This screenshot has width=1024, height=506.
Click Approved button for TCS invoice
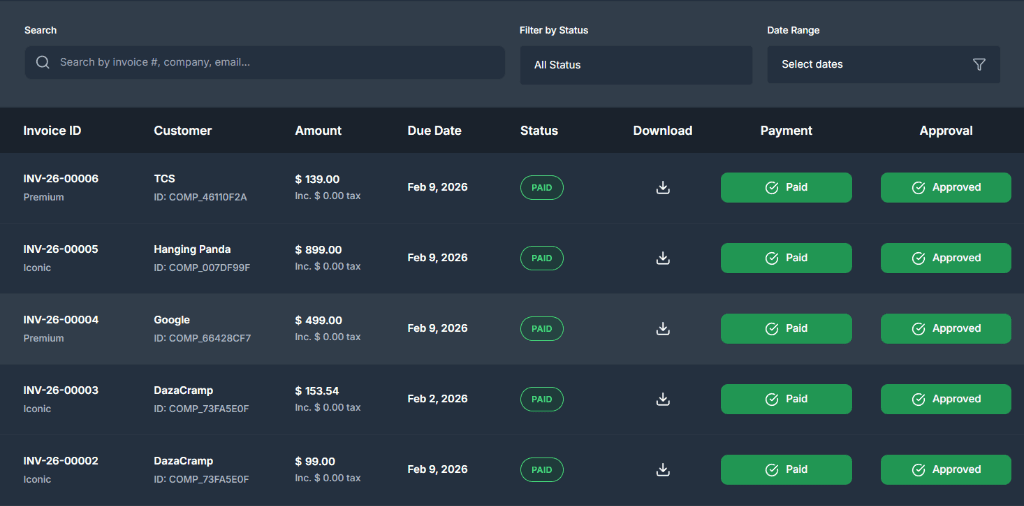946,187
